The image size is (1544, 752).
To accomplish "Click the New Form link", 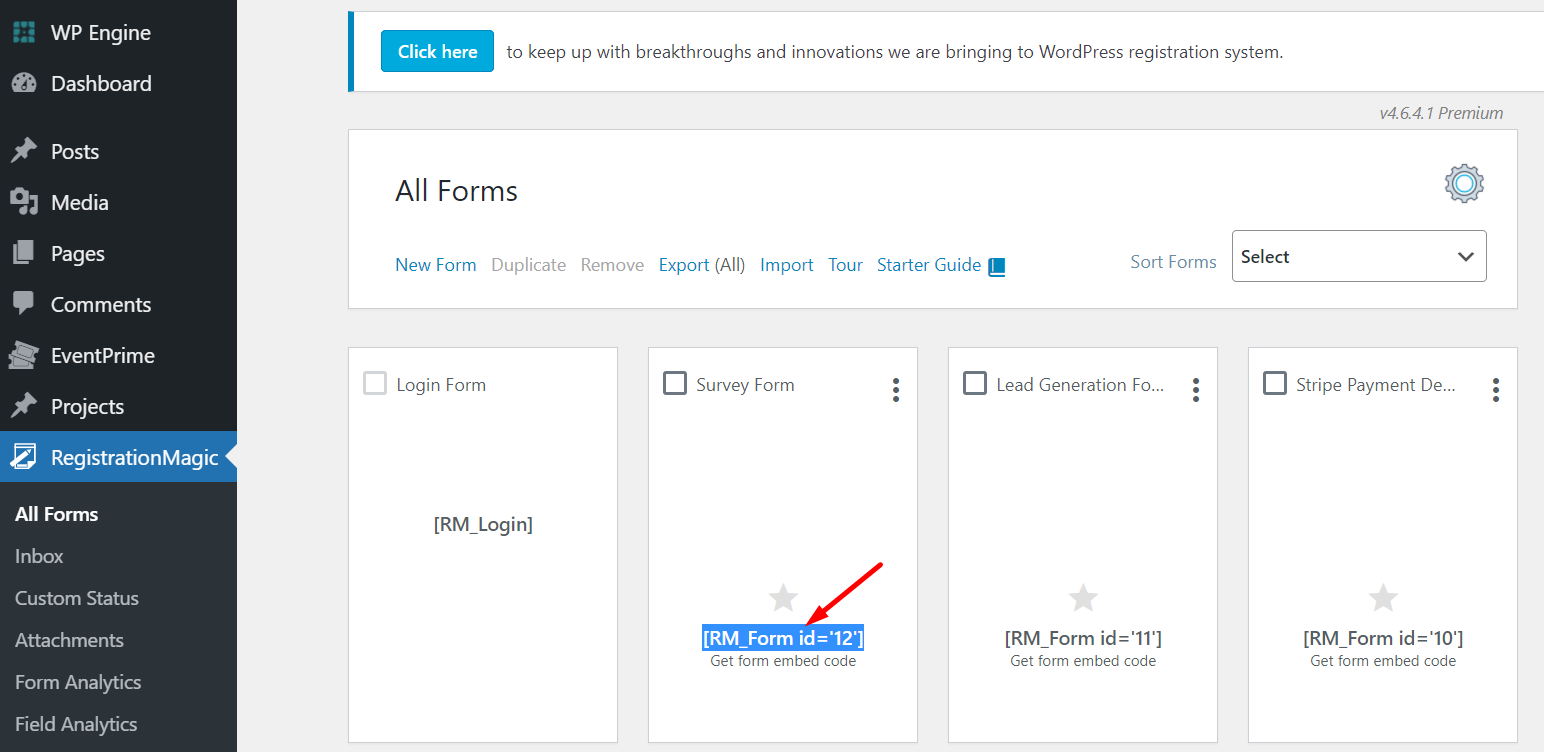I will [x=436, y=265].
